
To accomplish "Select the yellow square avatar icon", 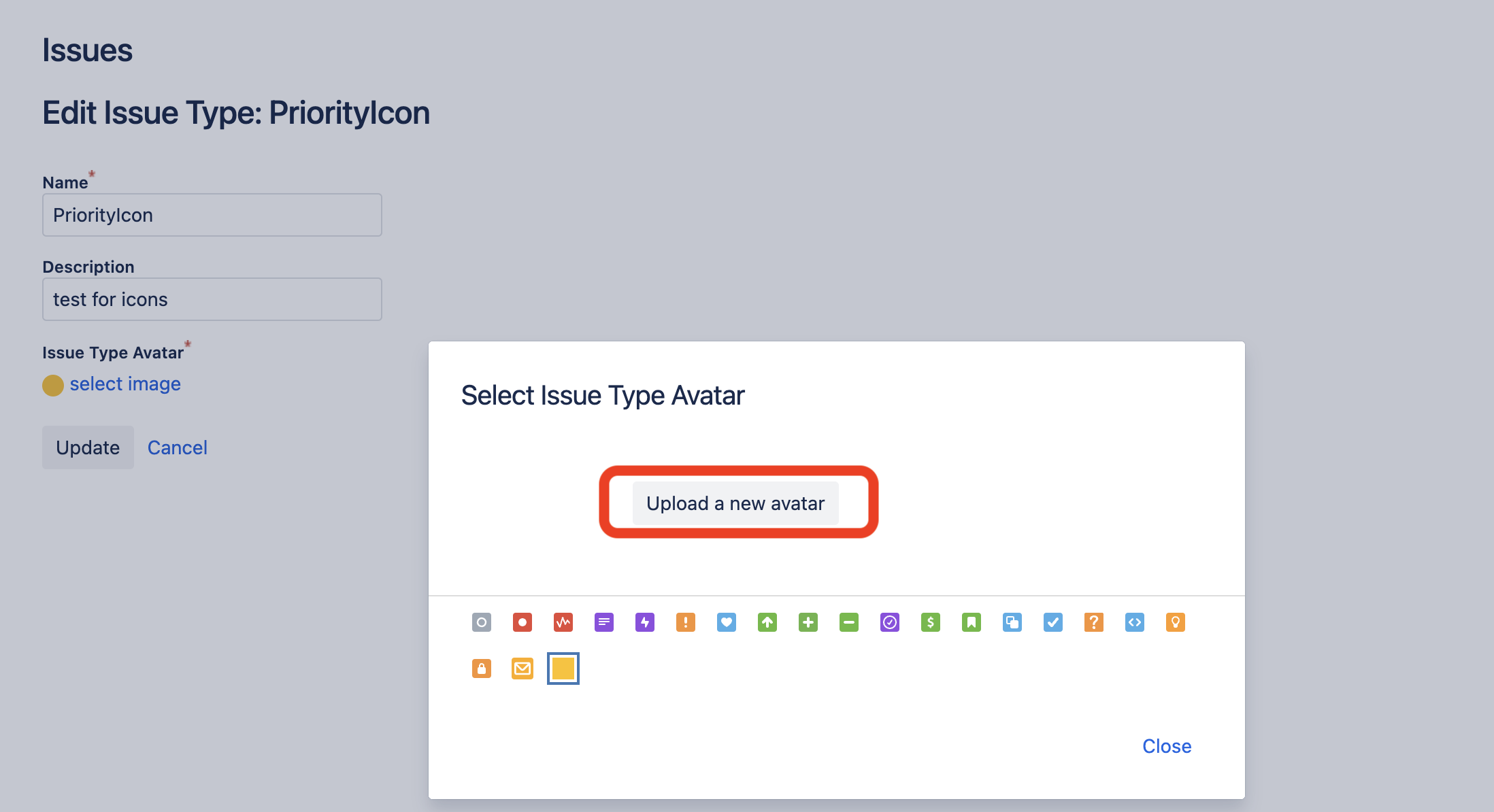I will point(563,666).
